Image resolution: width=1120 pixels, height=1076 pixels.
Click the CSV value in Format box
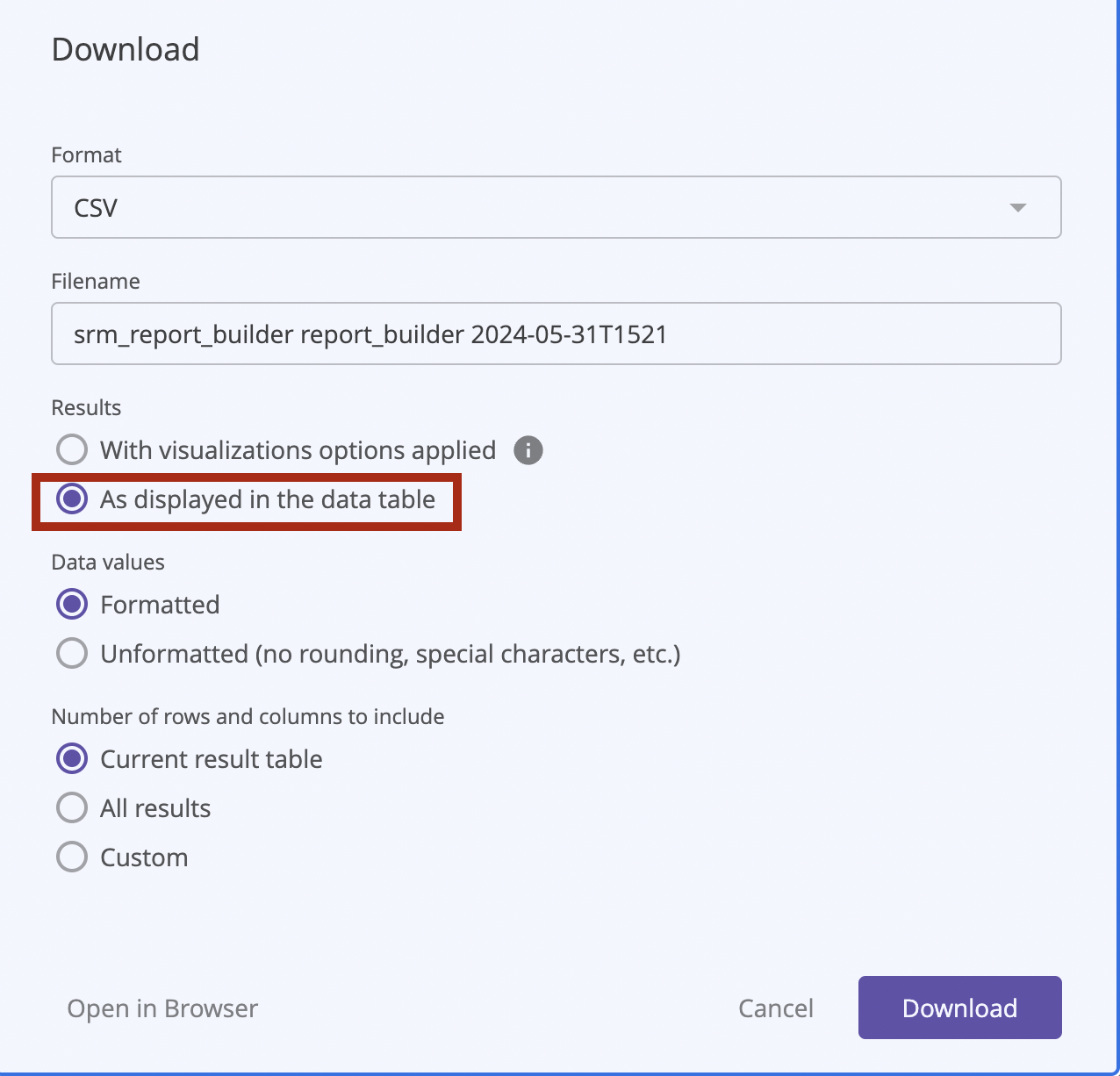coord(96,208)
